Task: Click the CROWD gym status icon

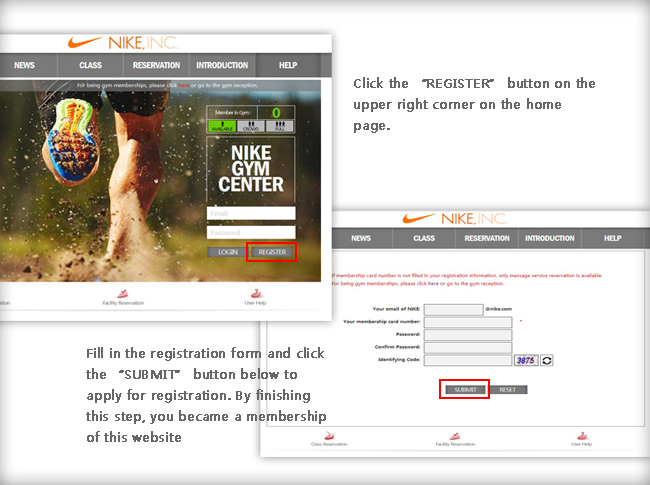Action: point(251,126)
